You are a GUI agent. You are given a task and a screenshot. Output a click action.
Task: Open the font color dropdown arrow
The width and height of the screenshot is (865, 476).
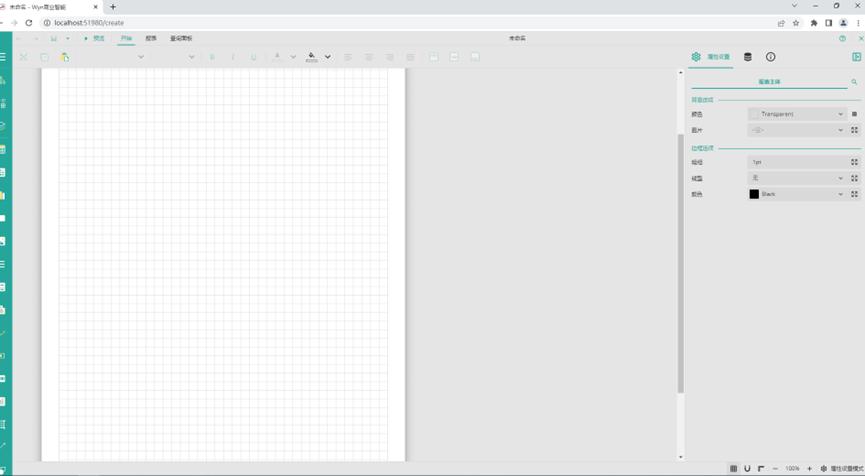click(293, 57)
